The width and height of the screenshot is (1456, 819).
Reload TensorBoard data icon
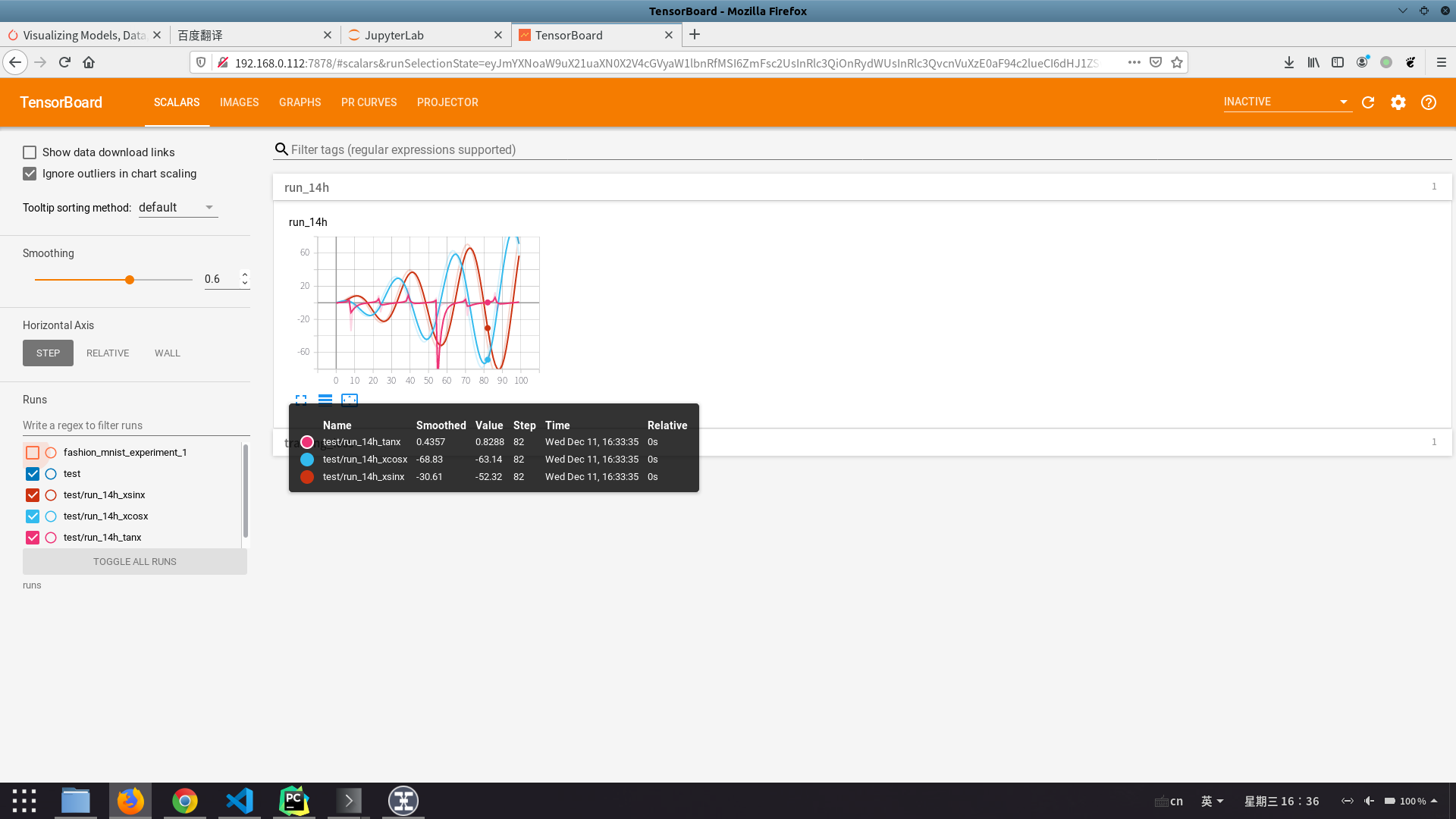click(1368, 102)
